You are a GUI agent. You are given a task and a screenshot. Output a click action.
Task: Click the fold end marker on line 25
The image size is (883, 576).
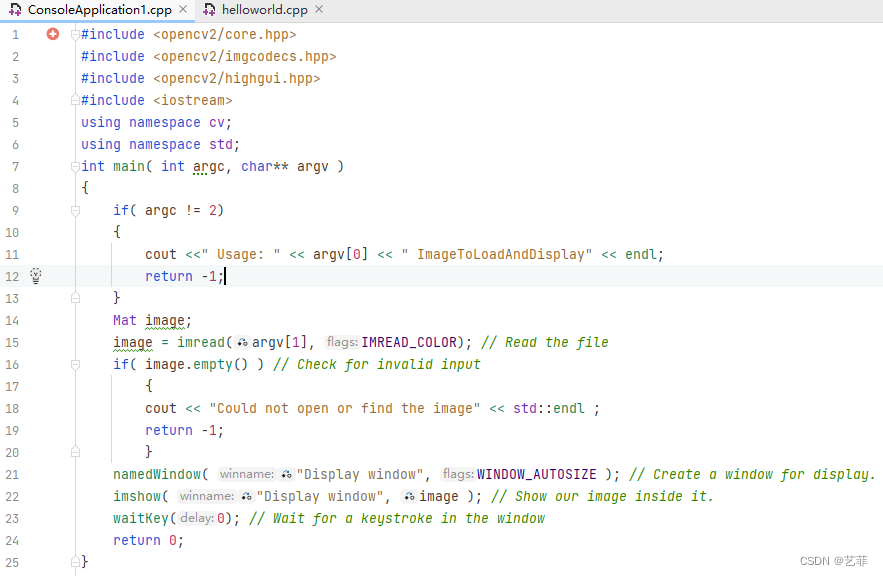[75, 562]
